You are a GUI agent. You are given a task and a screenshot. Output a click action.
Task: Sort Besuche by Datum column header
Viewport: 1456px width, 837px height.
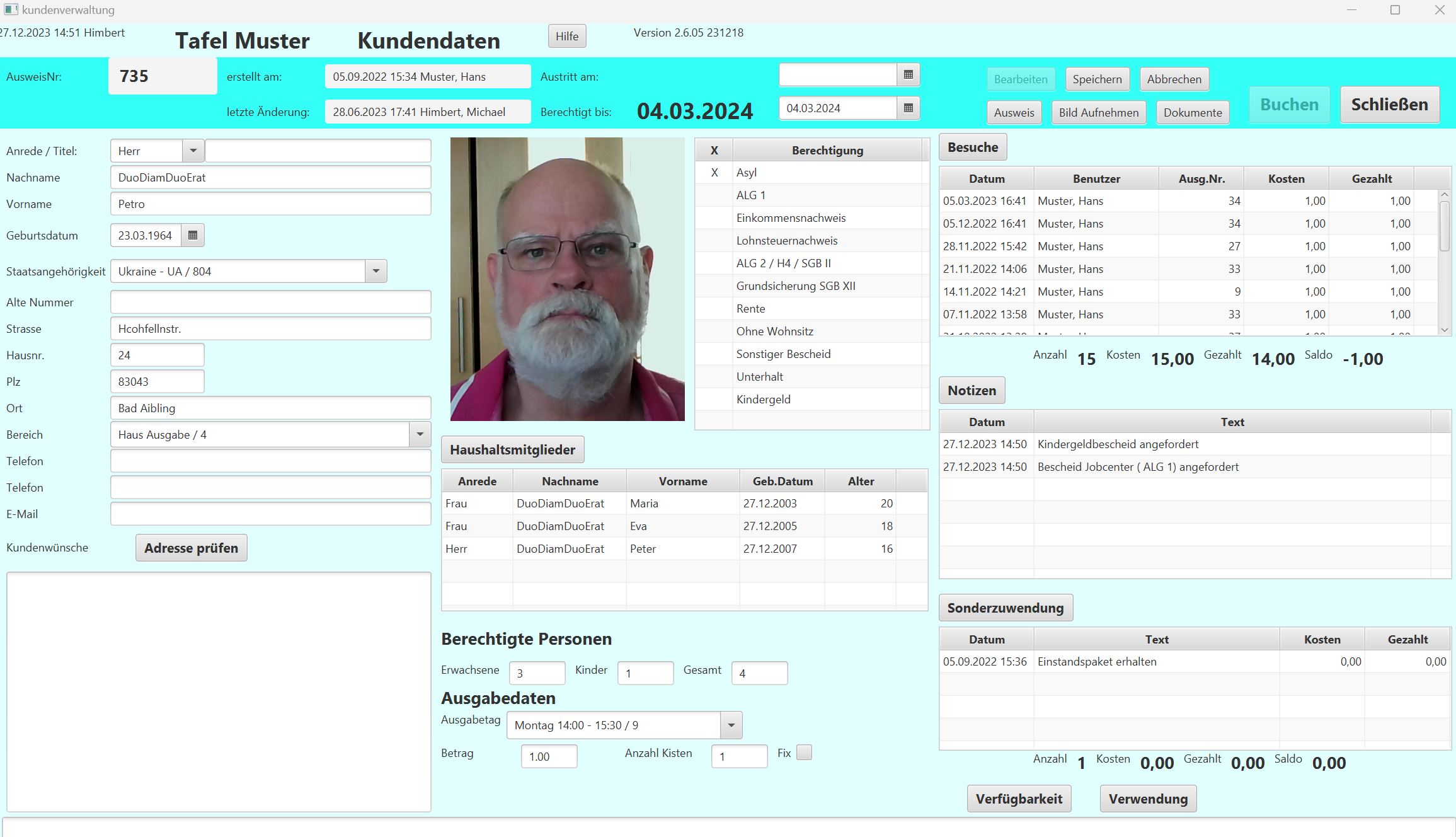pyautogui.click(x=987, y=179)
